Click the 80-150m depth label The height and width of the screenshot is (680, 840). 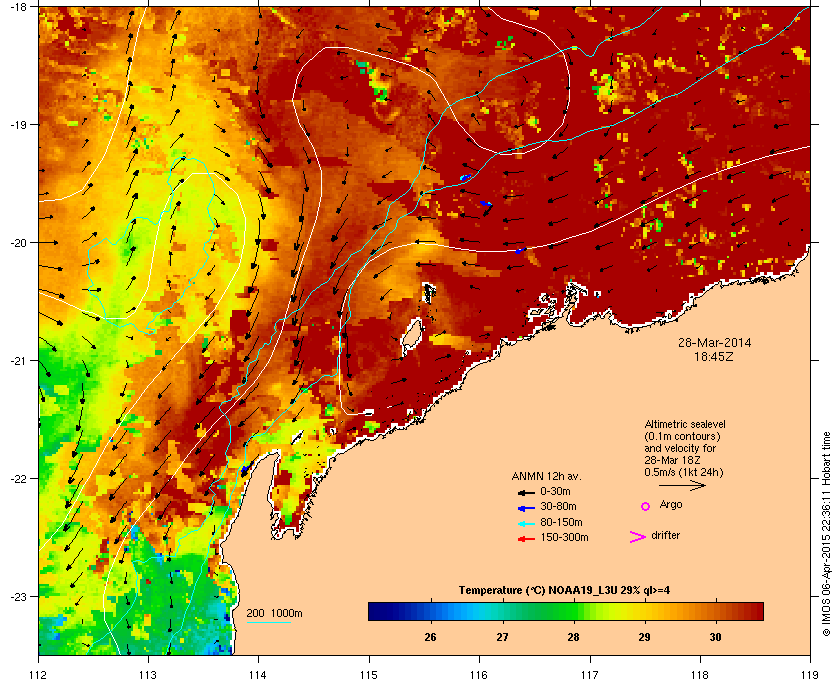561,522
